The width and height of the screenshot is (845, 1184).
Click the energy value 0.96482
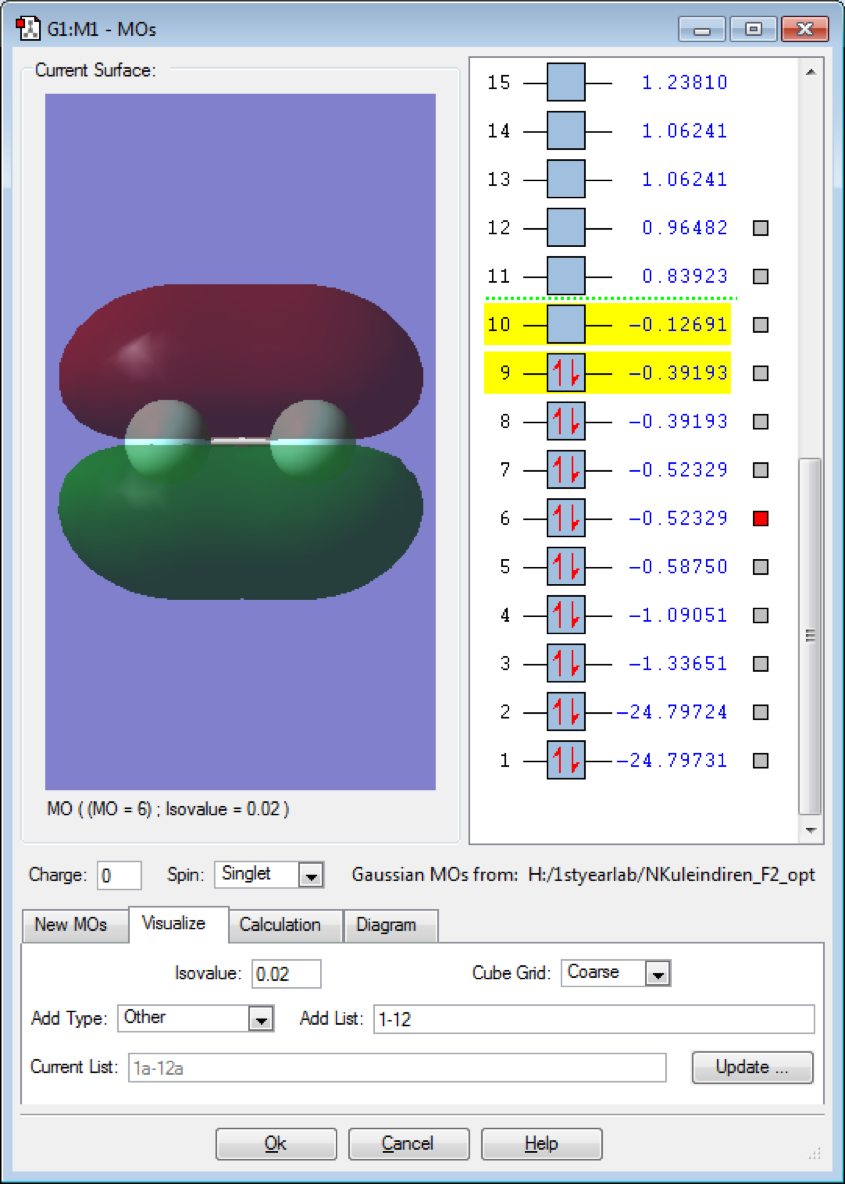(684, 227)
